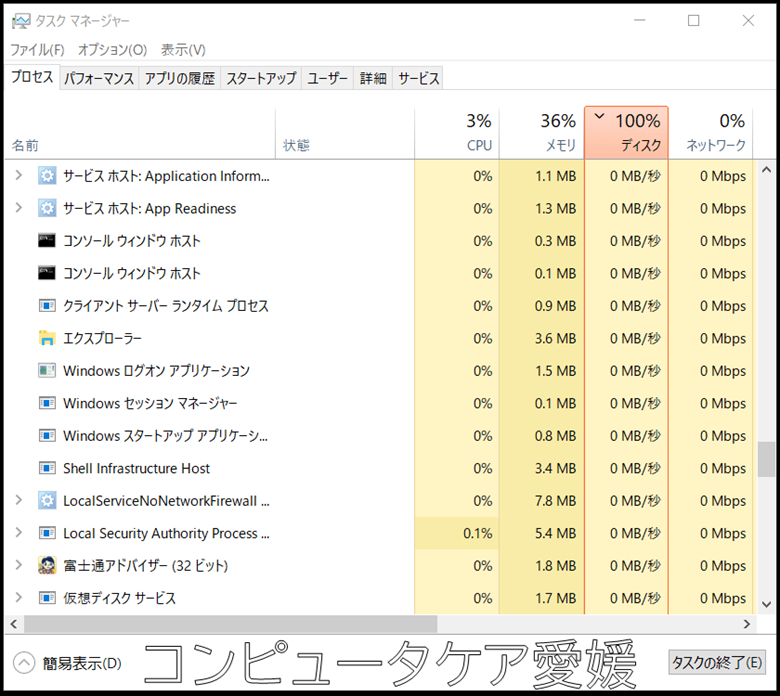Expand 富士通アドバイザー (32 ビット) row
The width and height of the screenshot is (780, 696).
(19, 565)
